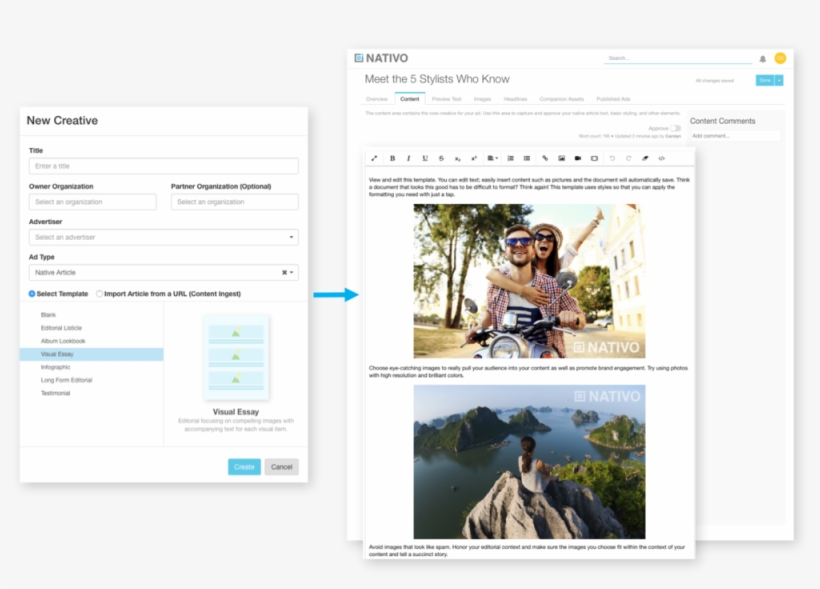Undo the last edit in editor
820x589 pixels.
tap(612, 158)
